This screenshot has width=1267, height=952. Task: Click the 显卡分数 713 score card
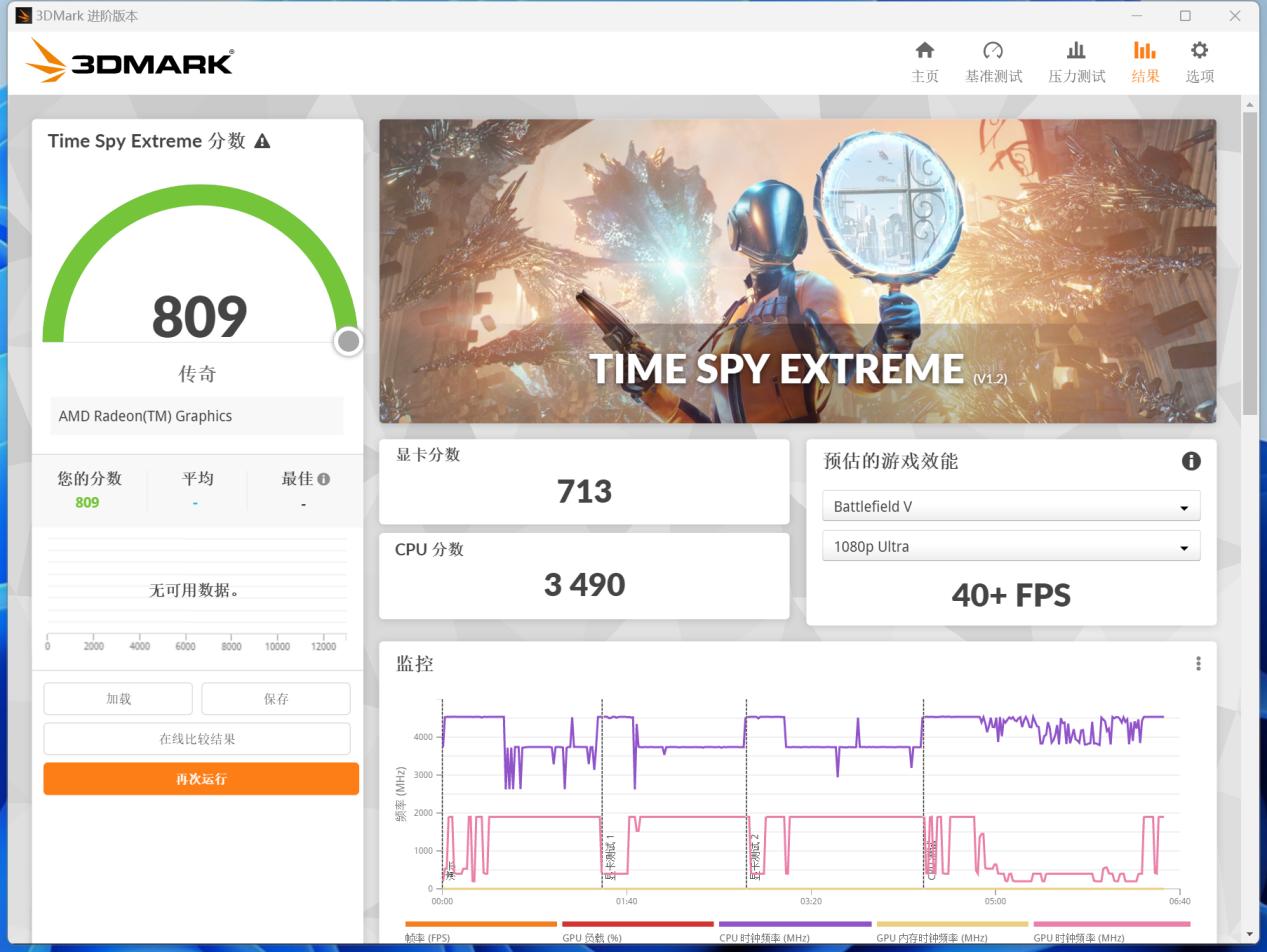pos(584,481)
